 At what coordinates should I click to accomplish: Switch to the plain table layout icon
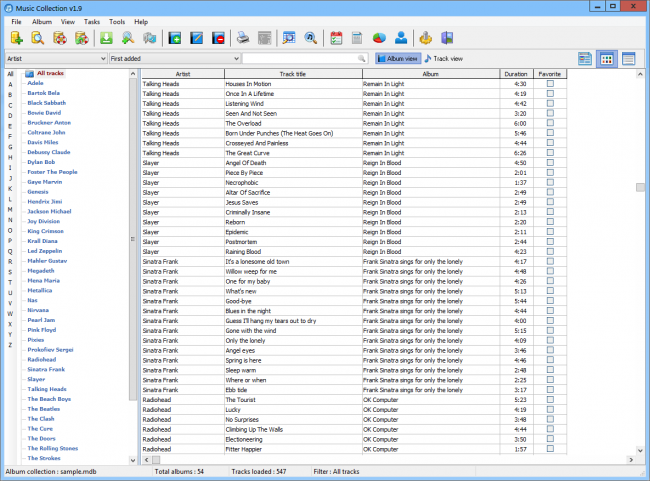pos(628,59)
